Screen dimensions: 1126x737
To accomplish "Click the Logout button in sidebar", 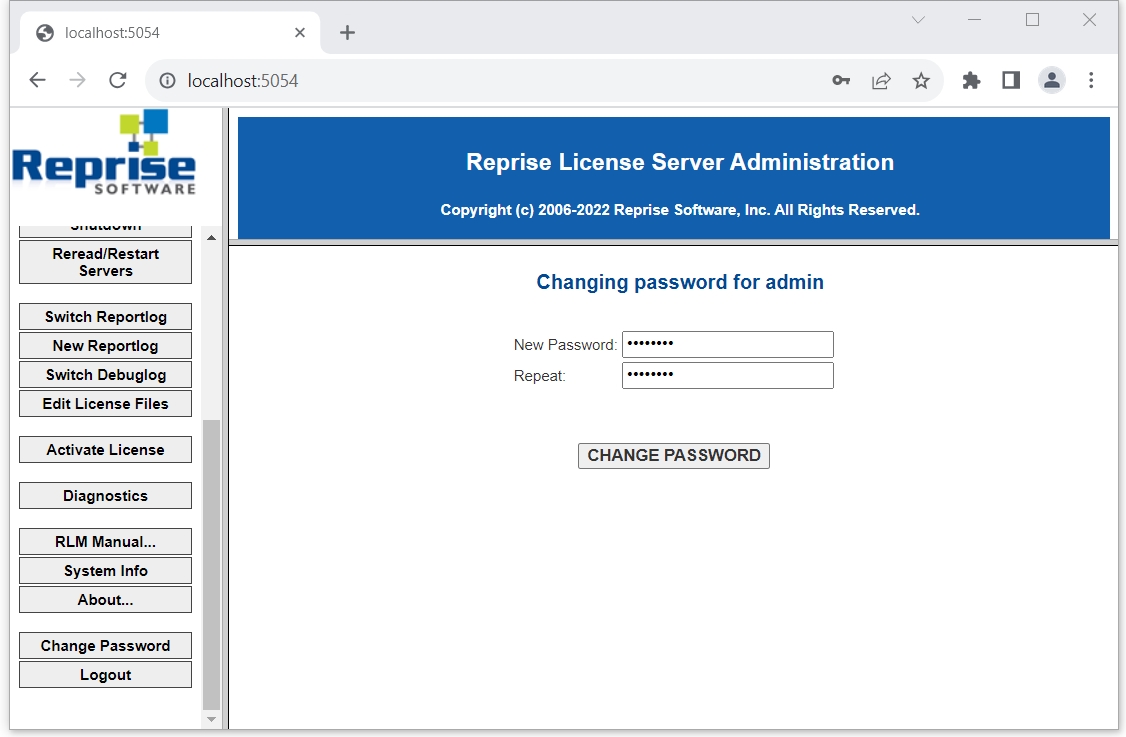I will tap(105, 675).
